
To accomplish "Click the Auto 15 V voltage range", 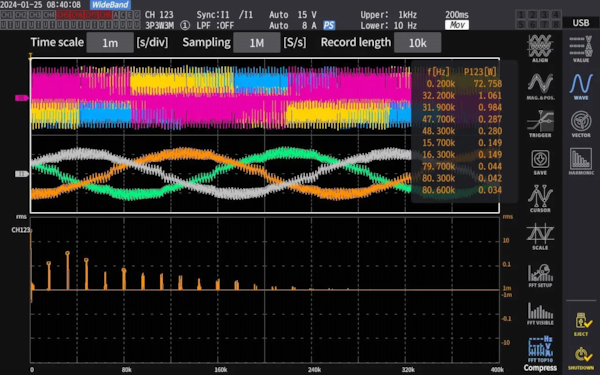I will [x=293, y=15].
